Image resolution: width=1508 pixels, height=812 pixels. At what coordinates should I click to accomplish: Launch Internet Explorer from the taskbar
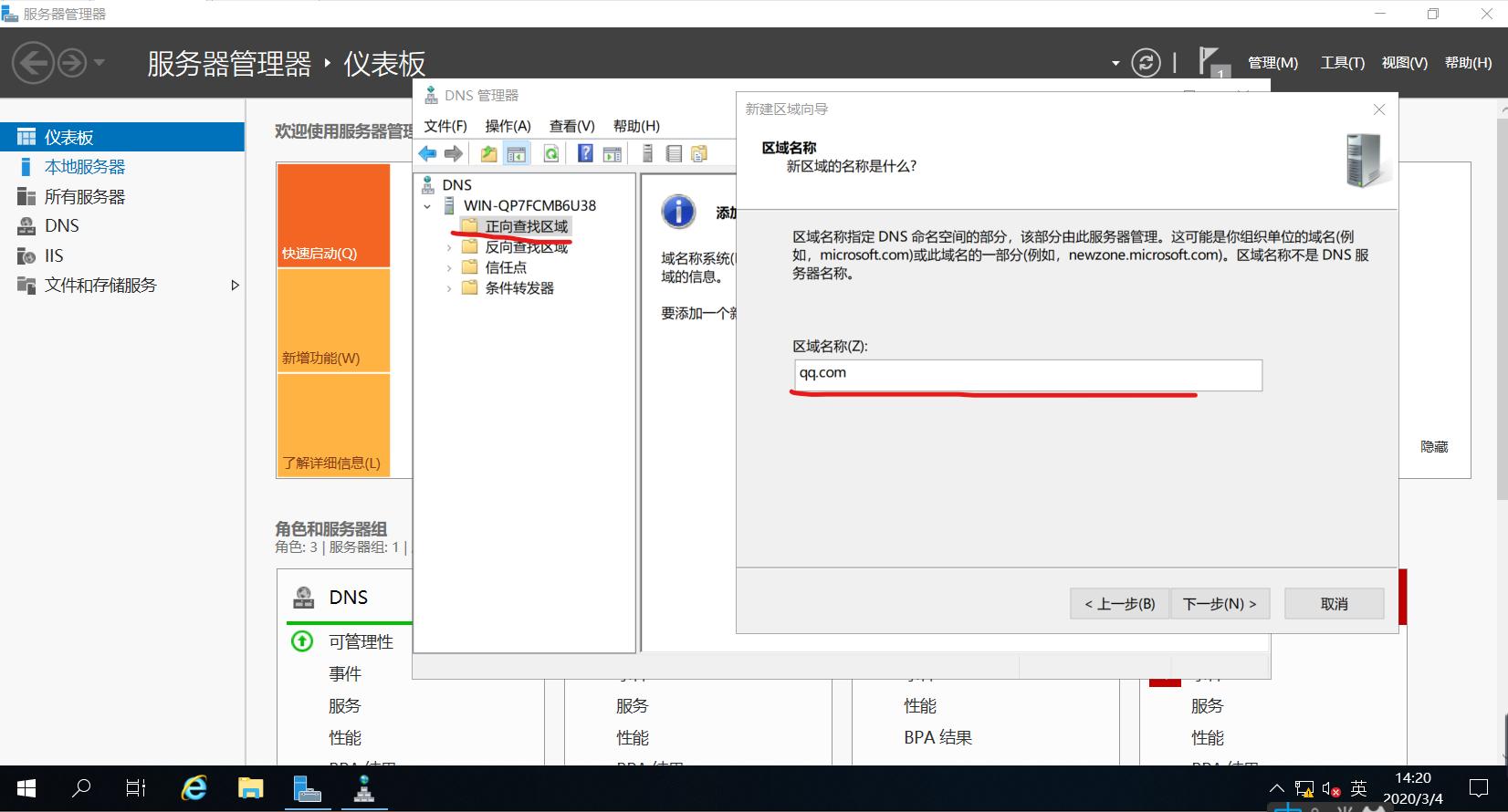[x=194, y=788]
